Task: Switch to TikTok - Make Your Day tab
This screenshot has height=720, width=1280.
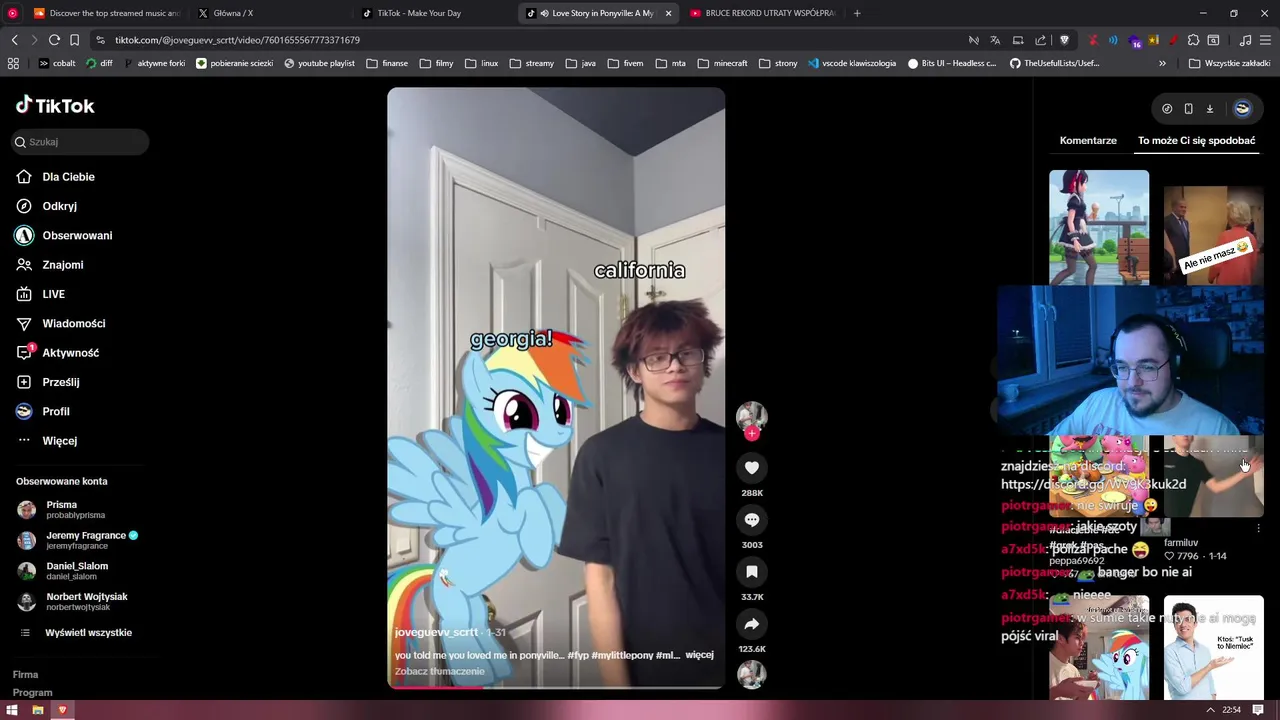Action: 435,13
